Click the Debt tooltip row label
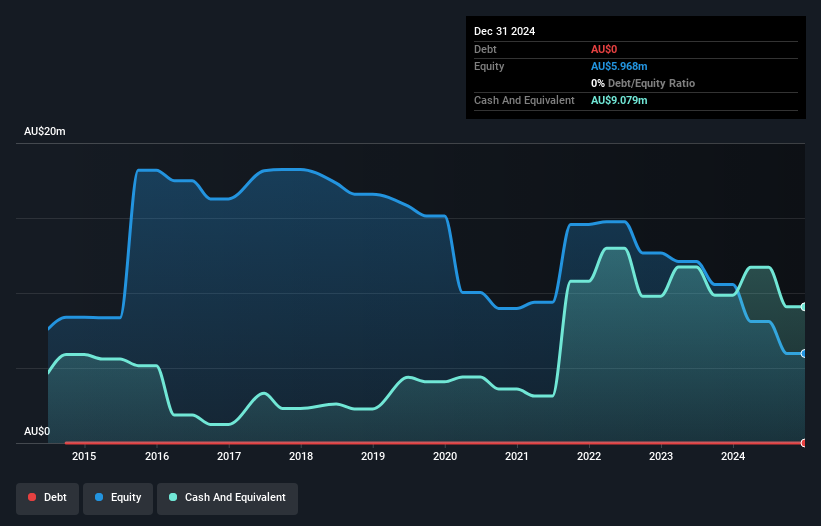Viewport: 821px width, 526px height. [485, 49]
